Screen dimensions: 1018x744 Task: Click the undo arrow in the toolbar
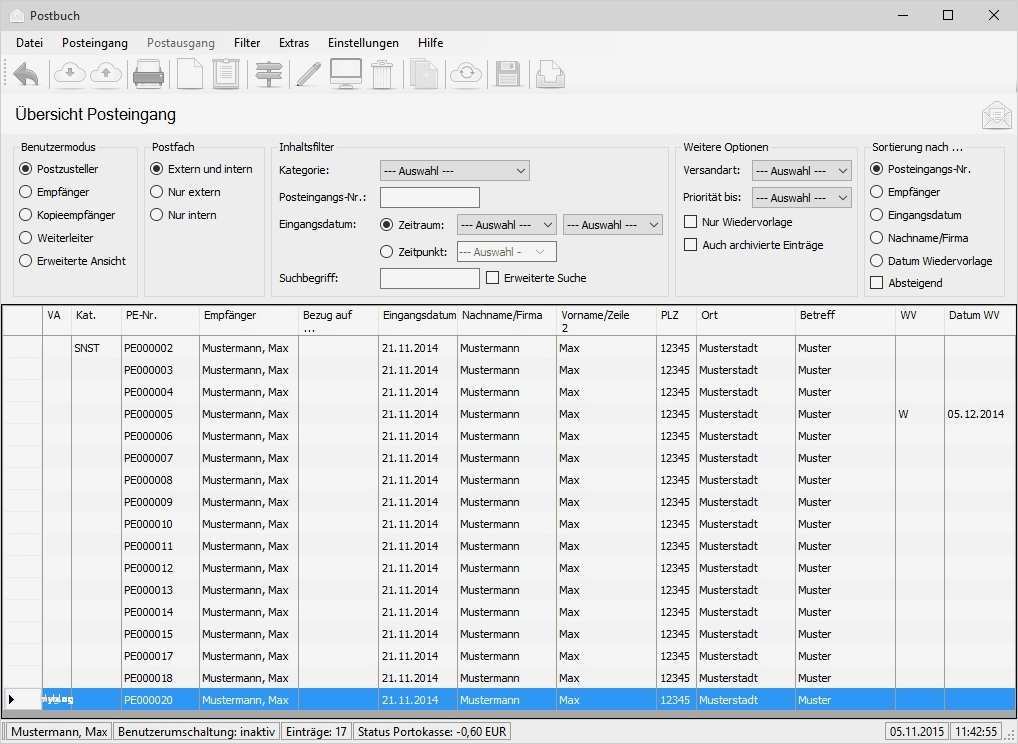pos(26,73)
